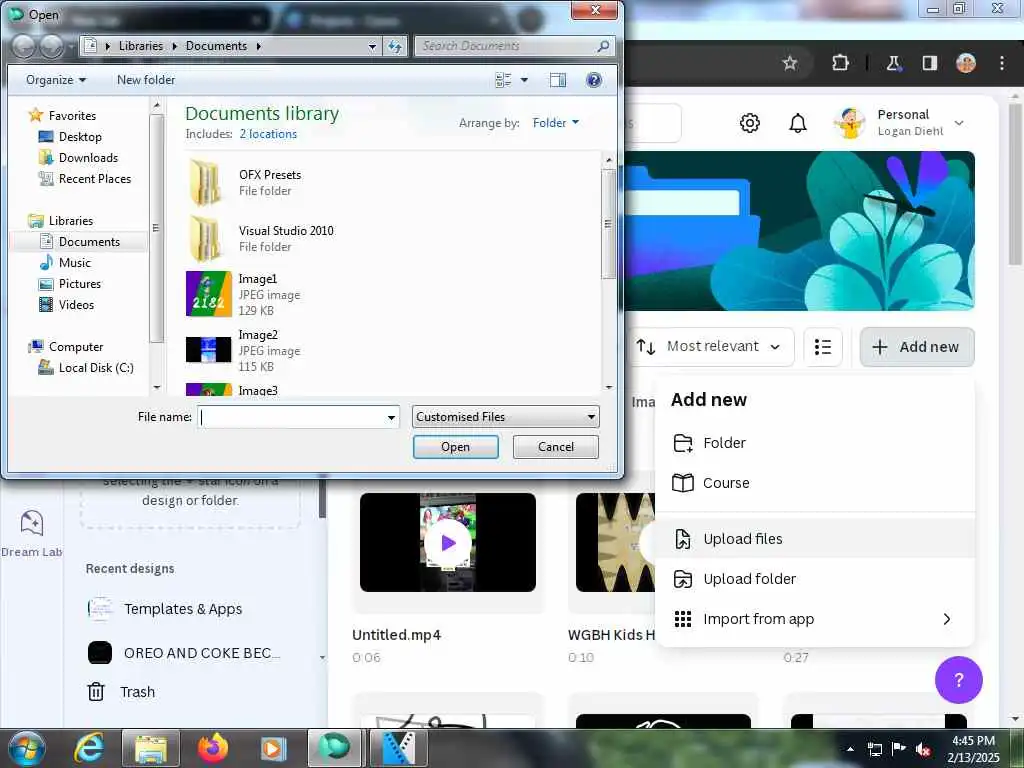Screen dimensions: 1024x768
Task: Open Firefox from the taskbar
Action: [x=213, y=748]
